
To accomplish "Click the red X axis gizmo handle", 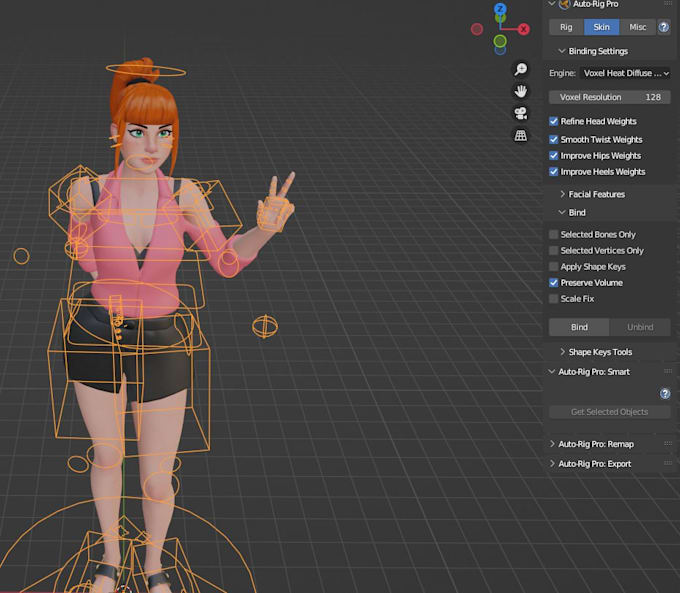I will [524, 29].
